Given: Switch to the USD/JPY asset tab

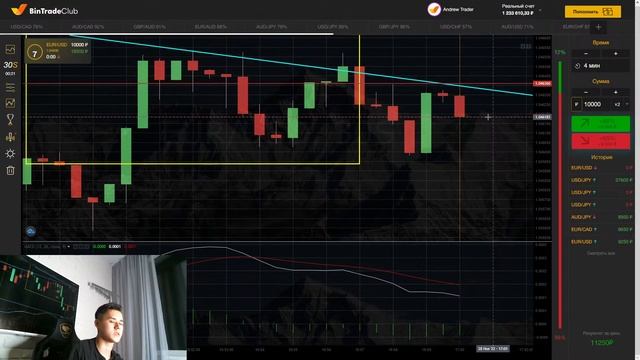Looking at the screenshot, I should tap(333, 27).
